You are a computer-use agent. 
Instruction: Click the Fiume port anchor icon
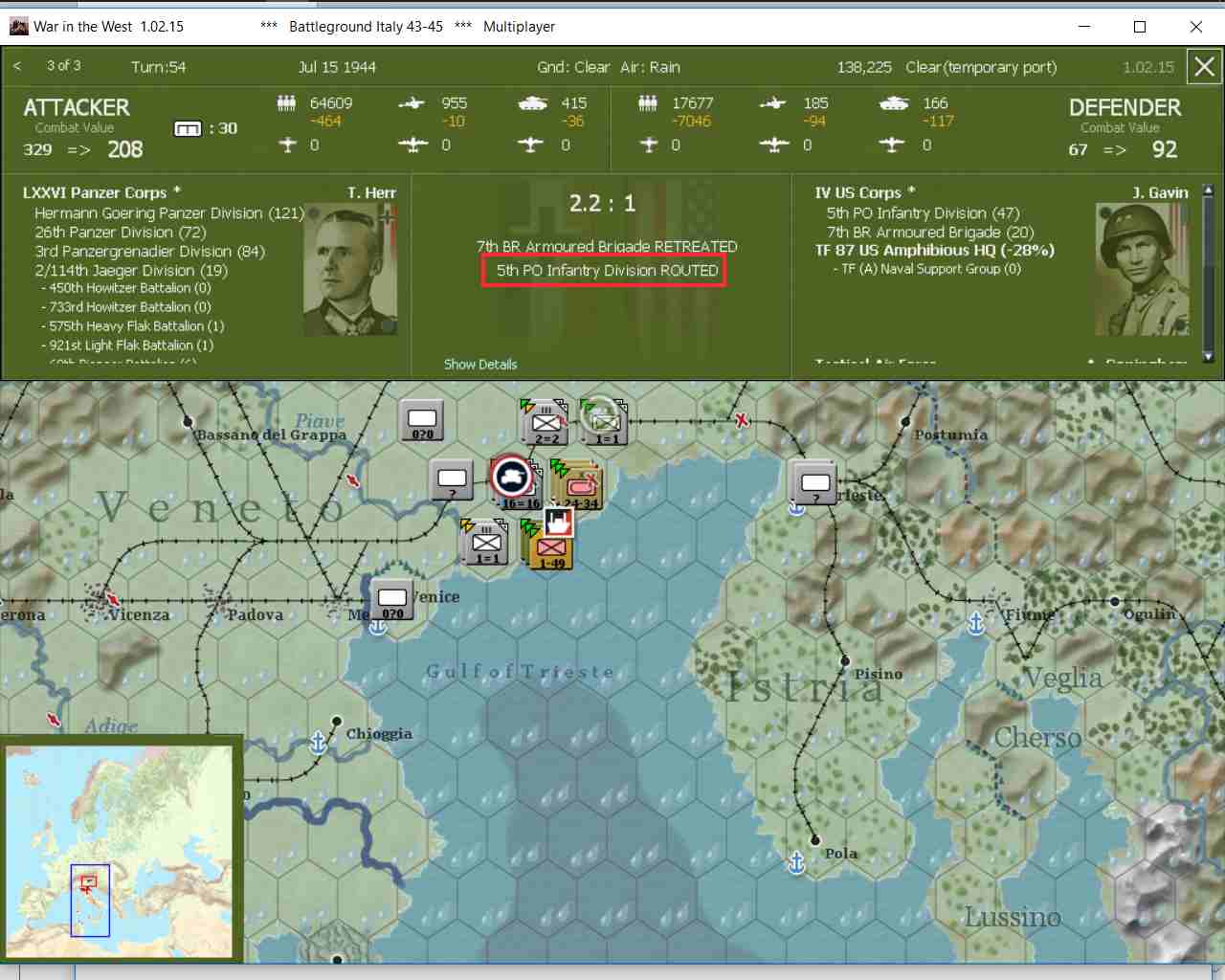click(x=976, y=624)
